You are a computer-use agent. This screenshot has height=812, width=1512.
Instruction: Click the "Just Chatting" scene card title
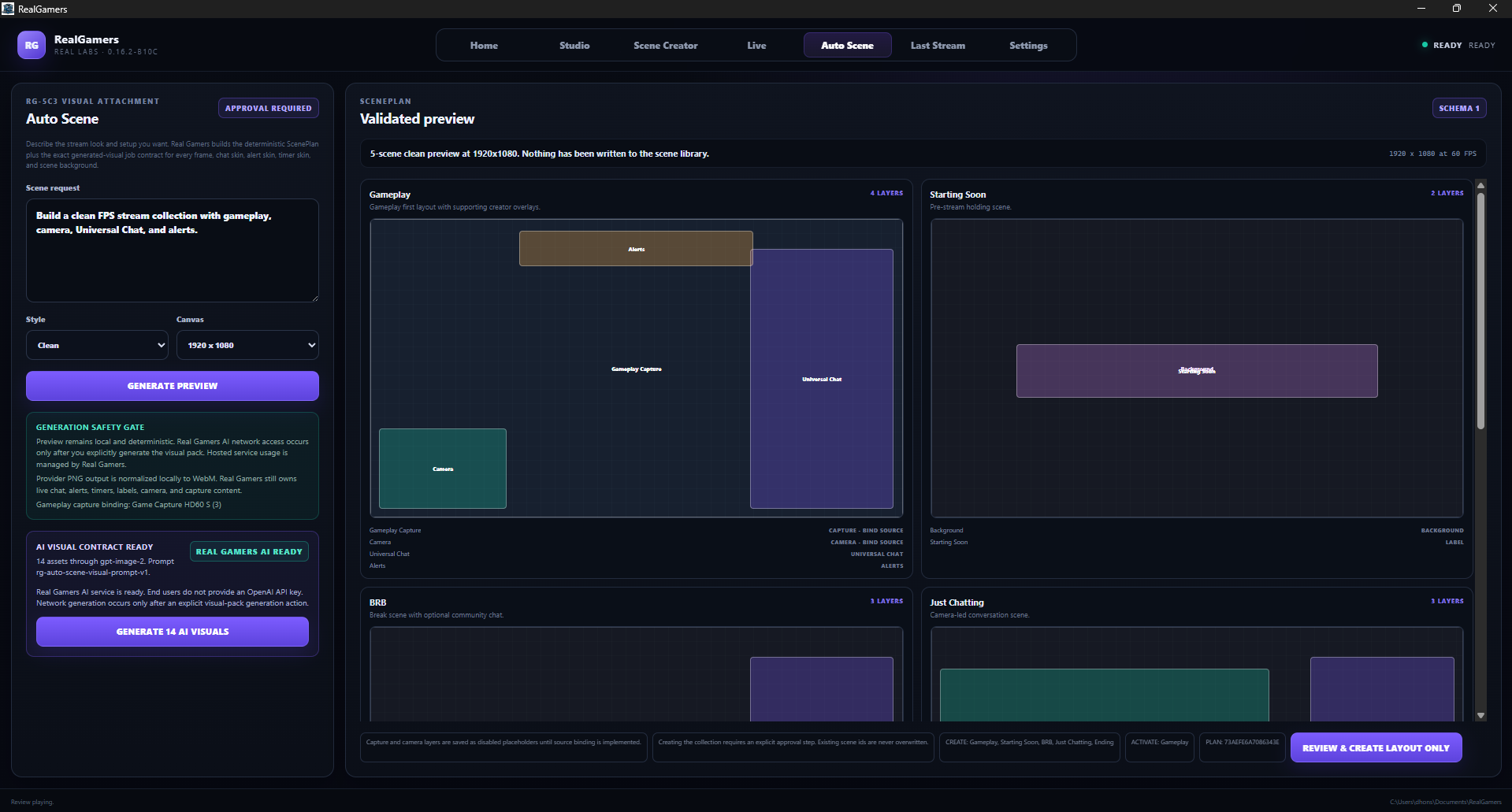pyautogui.click(x=957, y=603)
